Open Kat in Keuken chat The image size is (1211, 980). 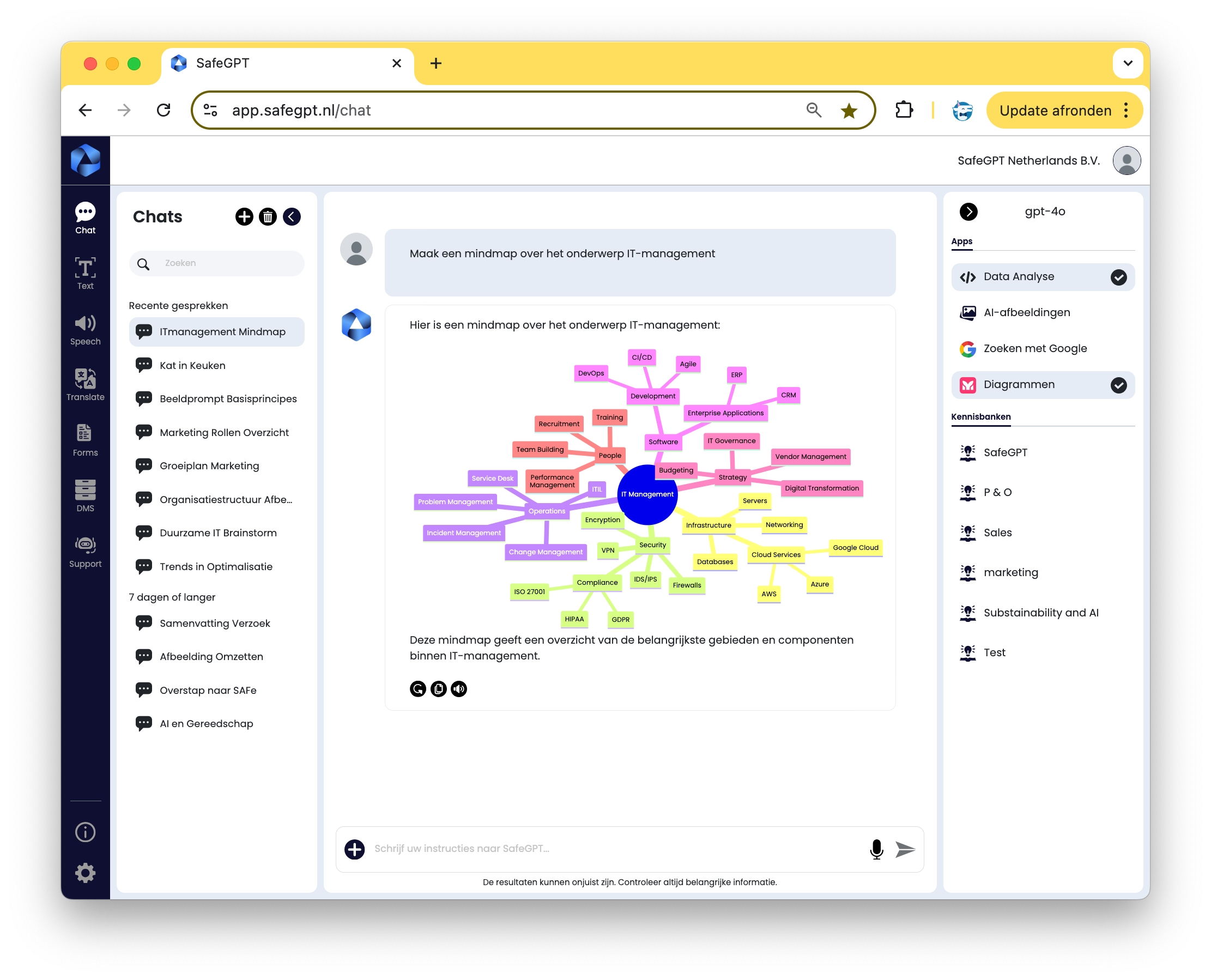point(217,366)
